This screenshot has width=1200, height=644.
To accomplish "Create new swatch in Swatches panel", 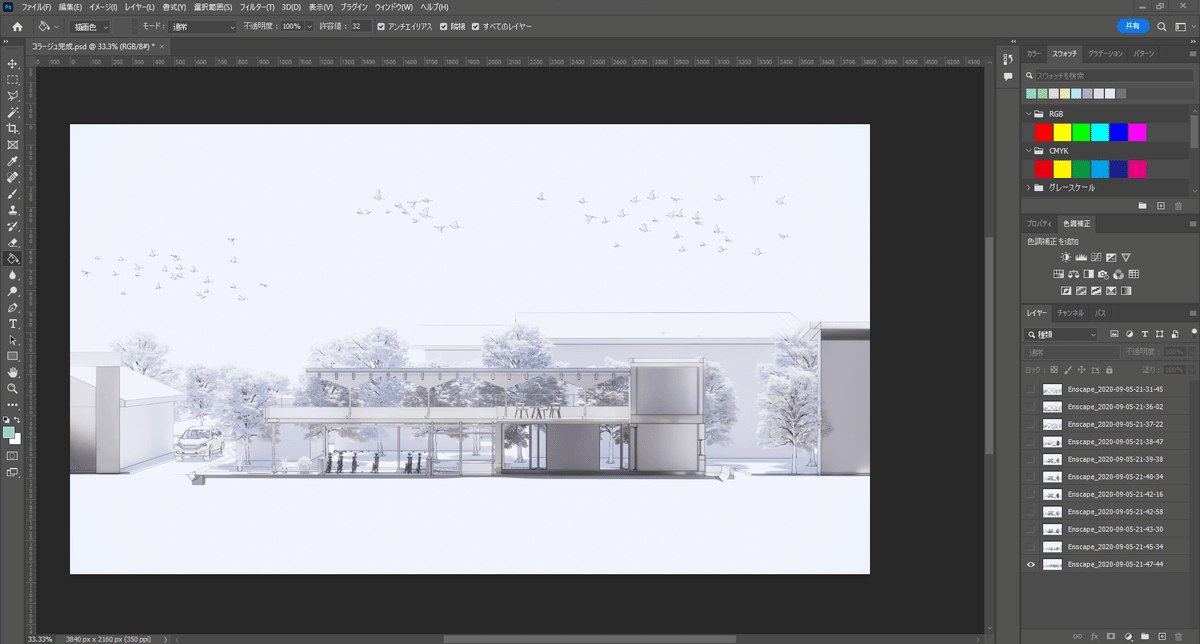I will (x=1161, y=206).
